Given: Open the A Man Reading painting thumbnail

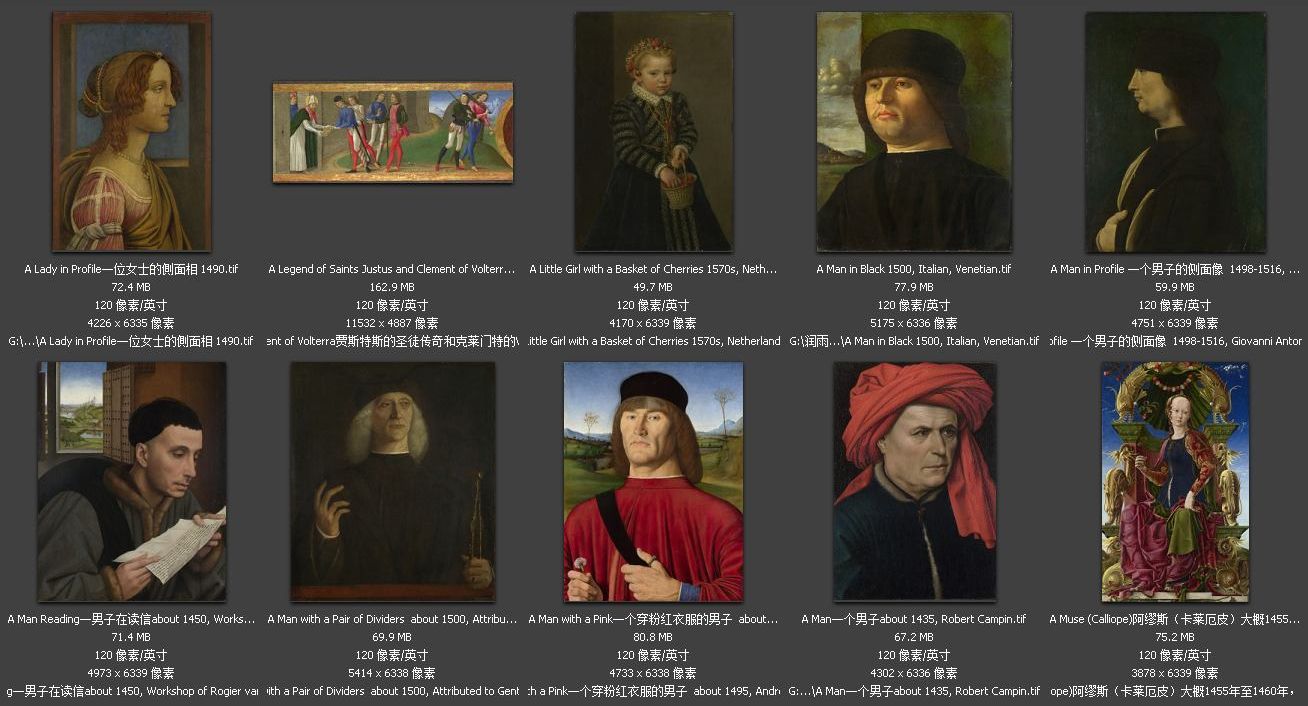Looking at the screenshot, I should 132,481.
